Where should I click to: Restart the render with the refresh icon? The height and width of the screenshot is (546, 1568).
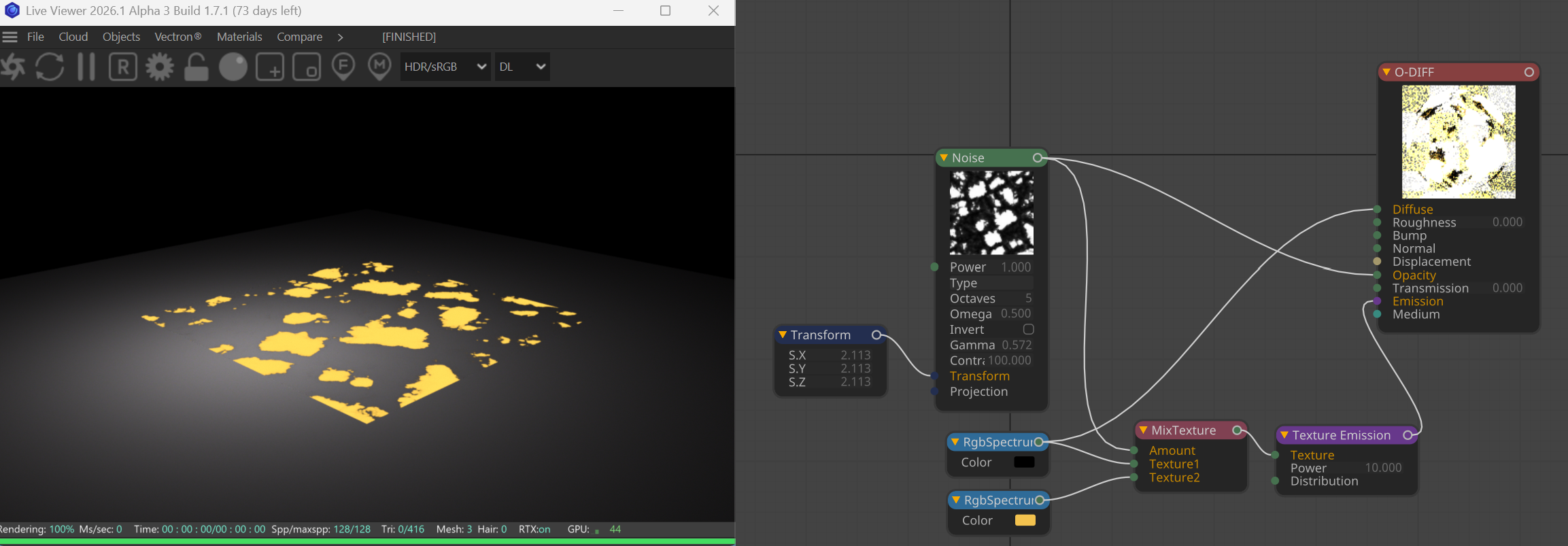(50, 67)
